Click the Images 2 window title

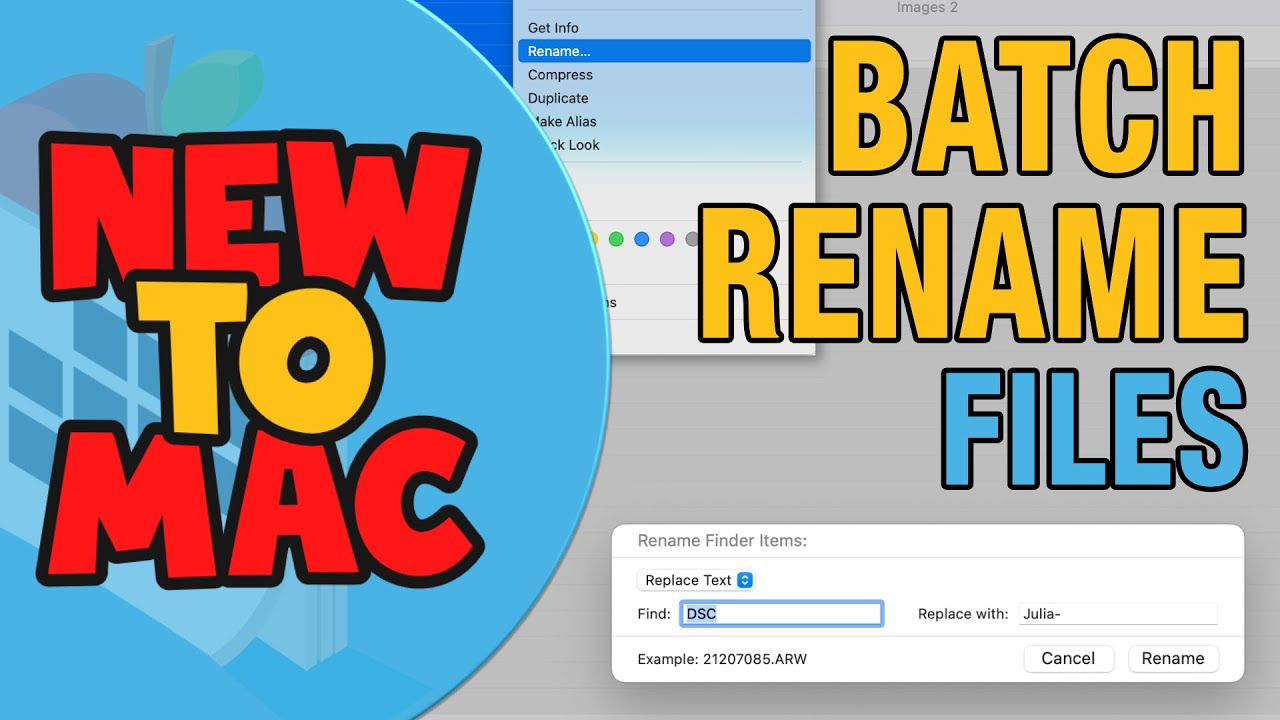click(927, 8)
